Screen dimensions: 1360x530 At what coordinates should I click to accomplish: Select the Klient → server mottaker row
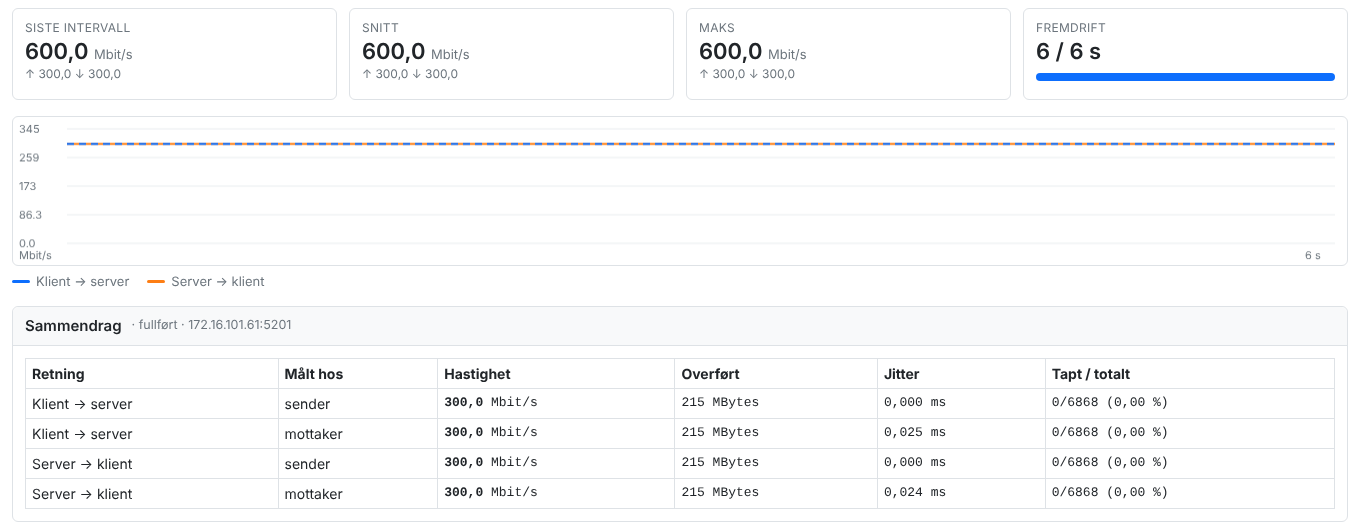(680, 434)
